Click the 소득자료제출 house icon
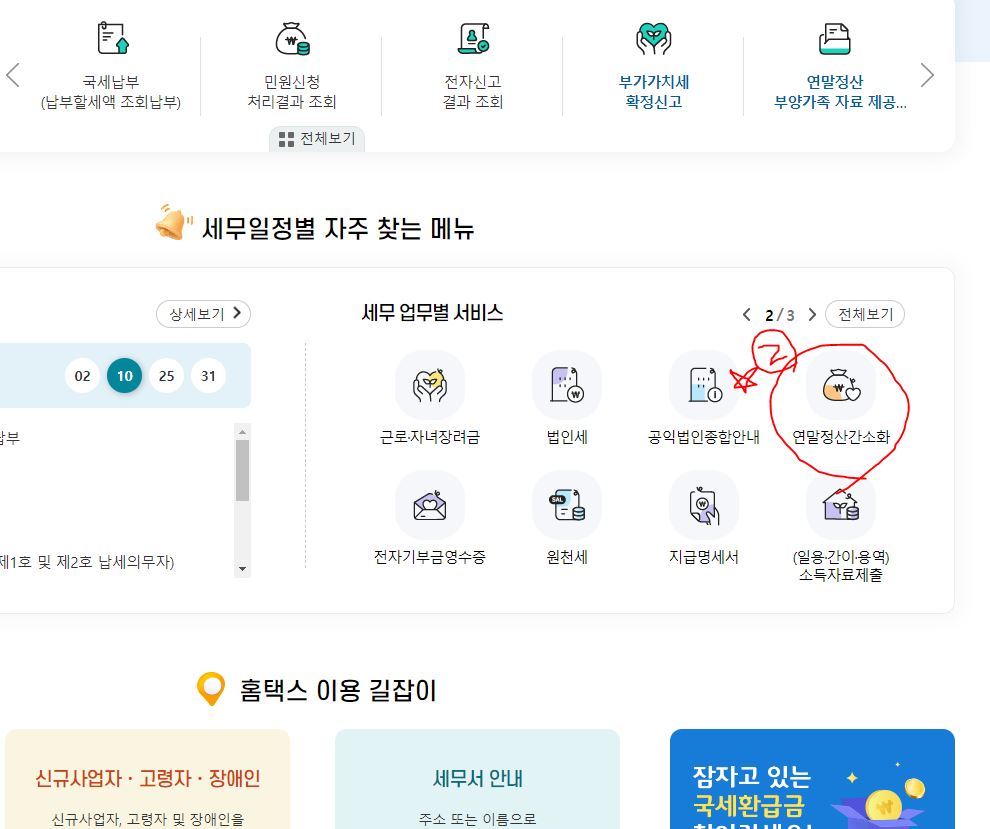Viewport: 990px width, 829px height. pyautogui.click(x=841, y=505)
